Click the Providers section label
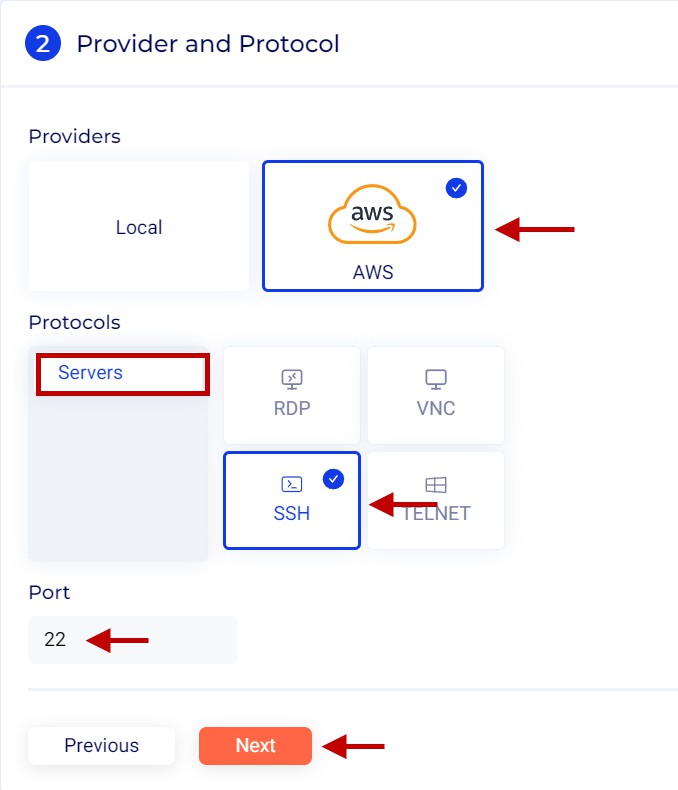The height and width of the screenshot is (790, 678). tap(75, 137)
